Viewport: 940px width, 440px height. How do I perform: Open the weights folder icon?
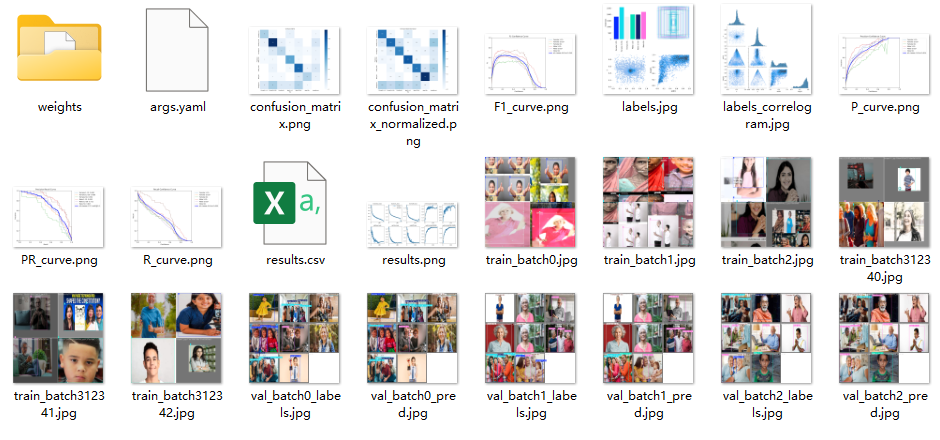[x=59, y=48]
